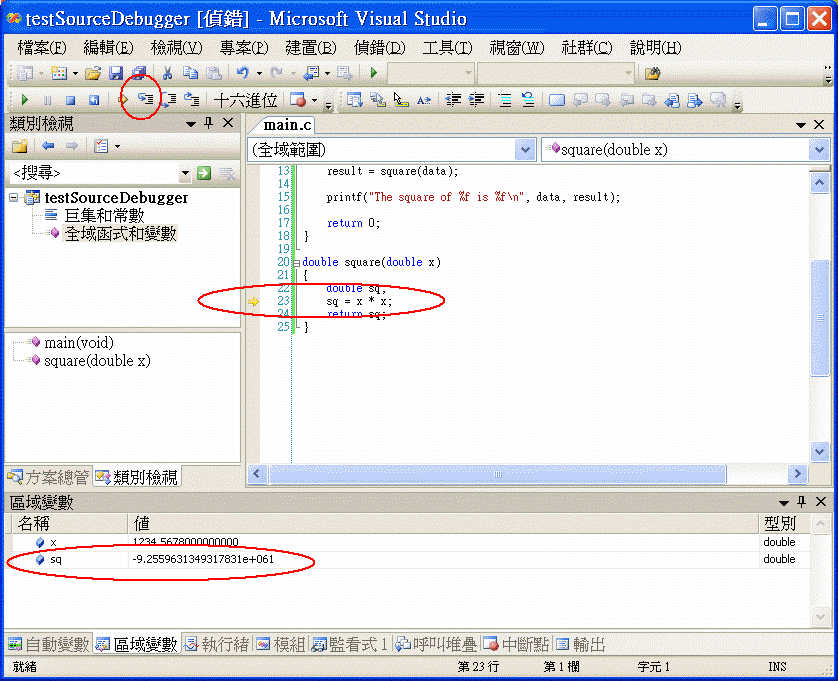The width and height of the screenshot is (838, 681).
Task: Open the Class View window position menu
Action: (191, 124)
